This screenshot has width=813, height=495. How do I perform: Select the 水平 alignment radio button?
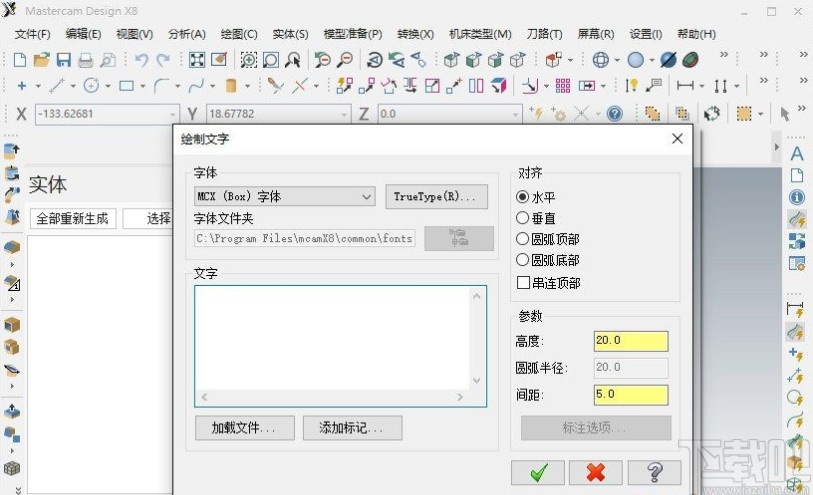click(523, 197)
